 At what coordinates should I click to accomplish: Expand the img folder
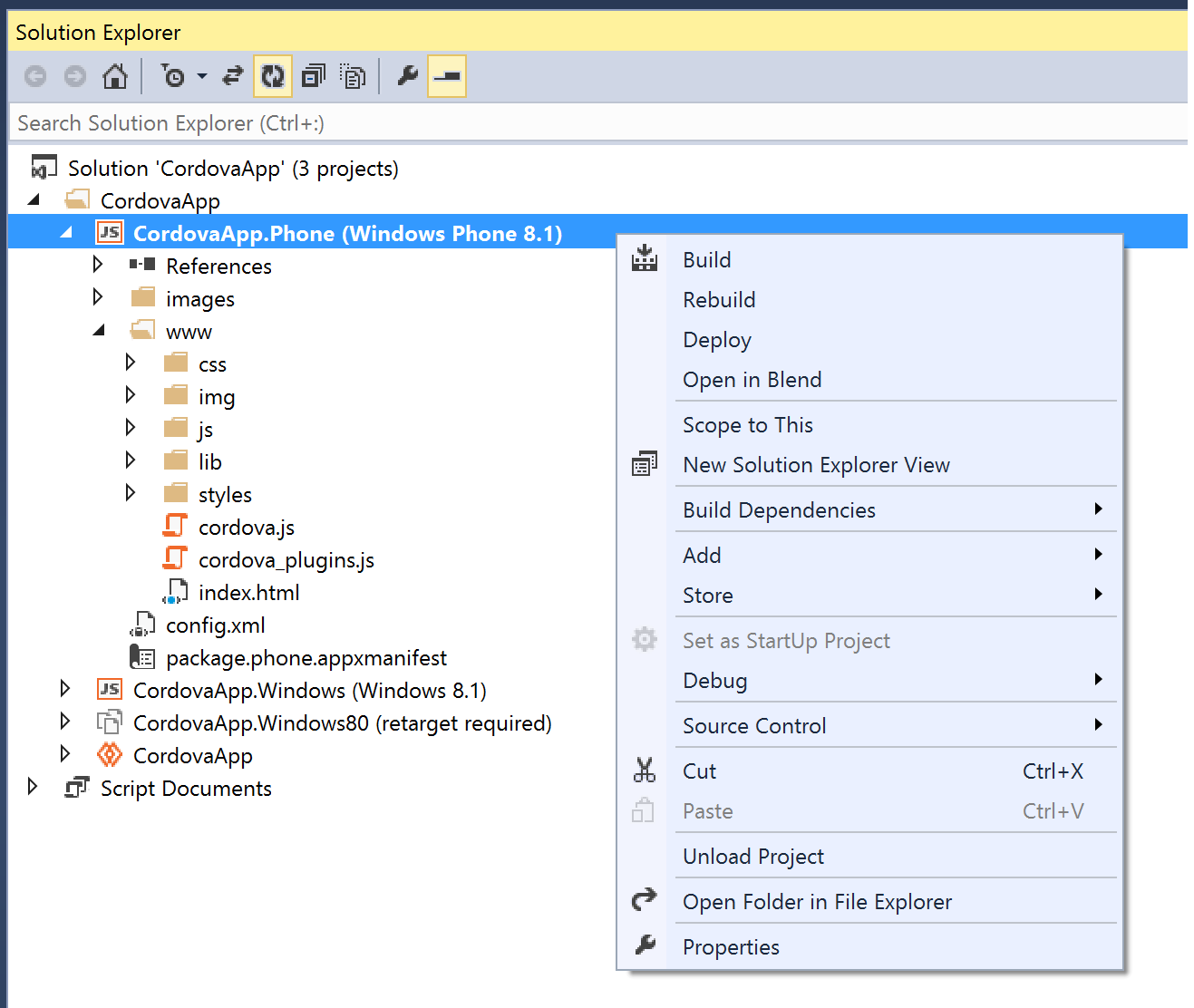click(131, 395)
